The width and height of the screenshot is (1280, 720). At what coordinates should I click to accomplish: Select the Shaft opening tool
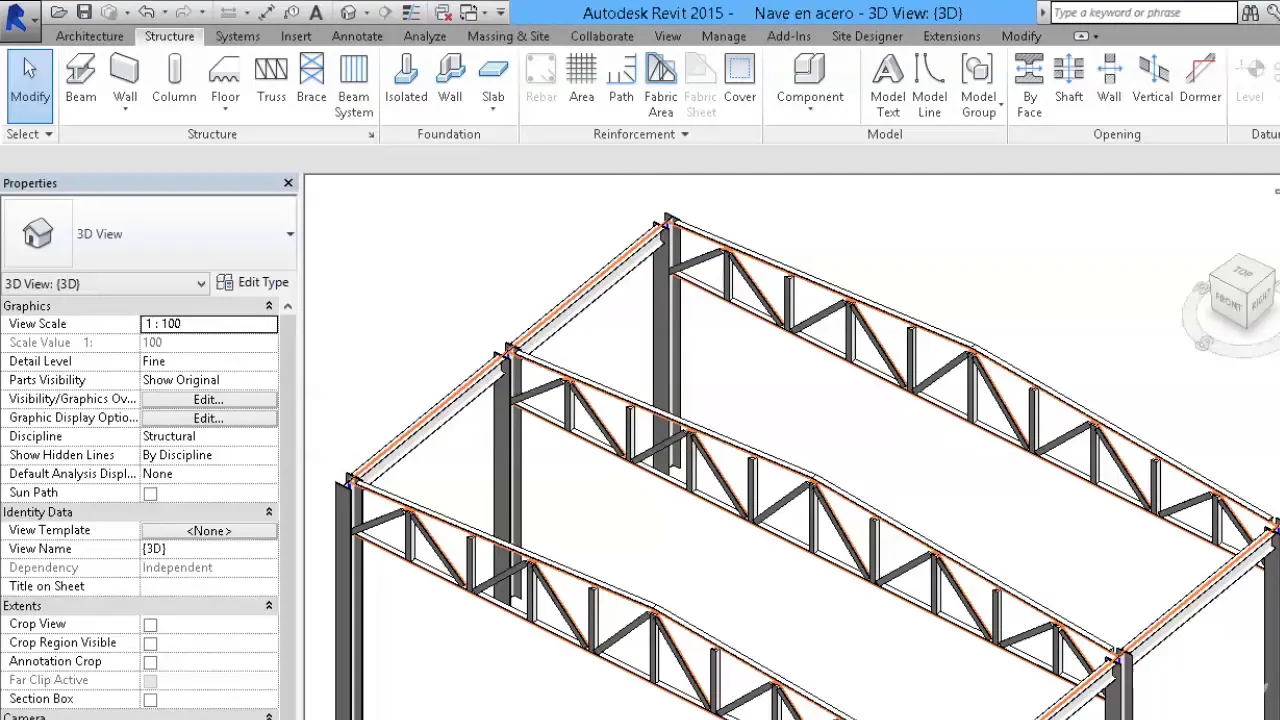[1069, 79]
